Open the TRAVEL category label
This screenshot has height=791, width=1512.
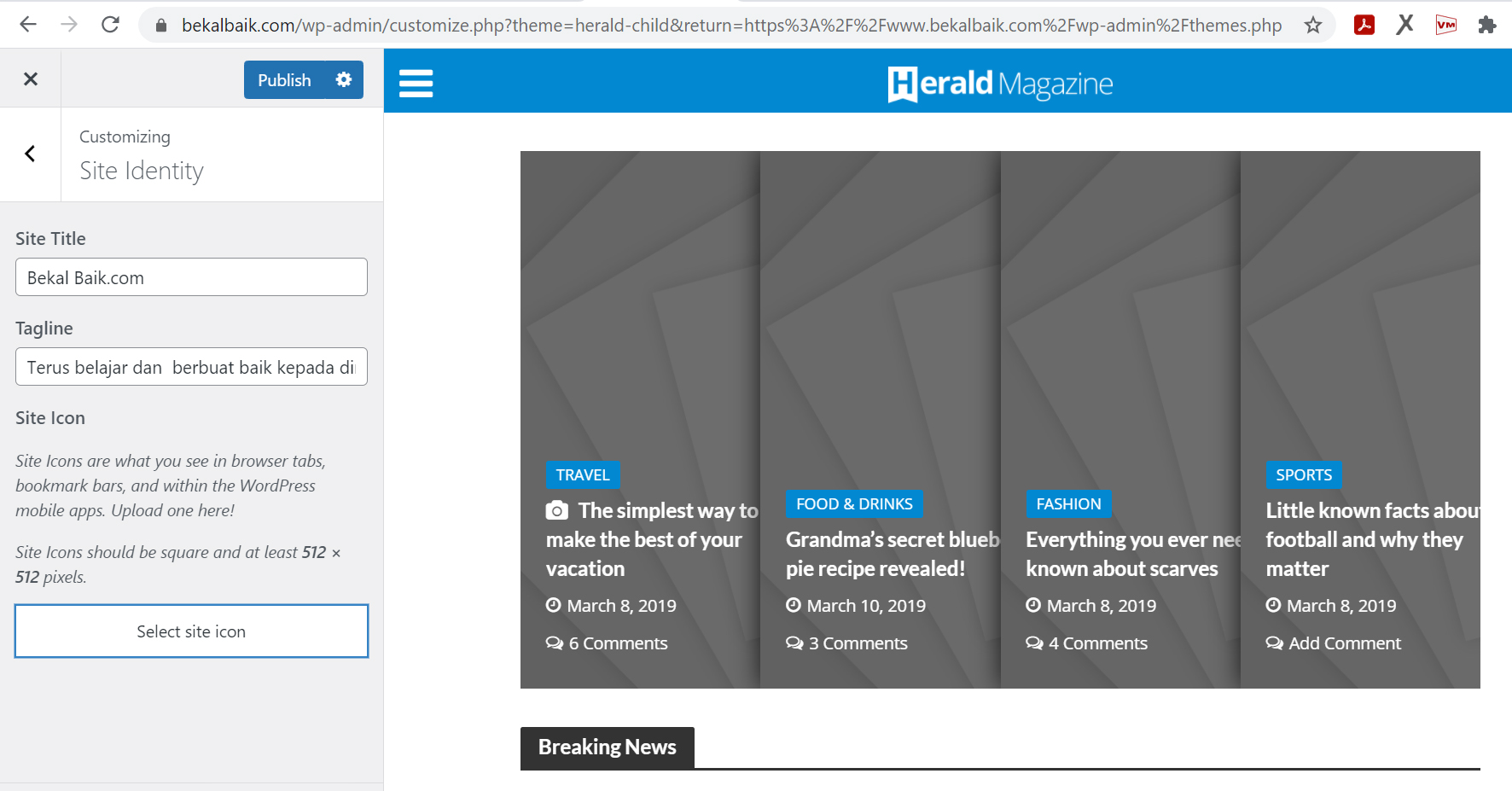coord(583,474)
